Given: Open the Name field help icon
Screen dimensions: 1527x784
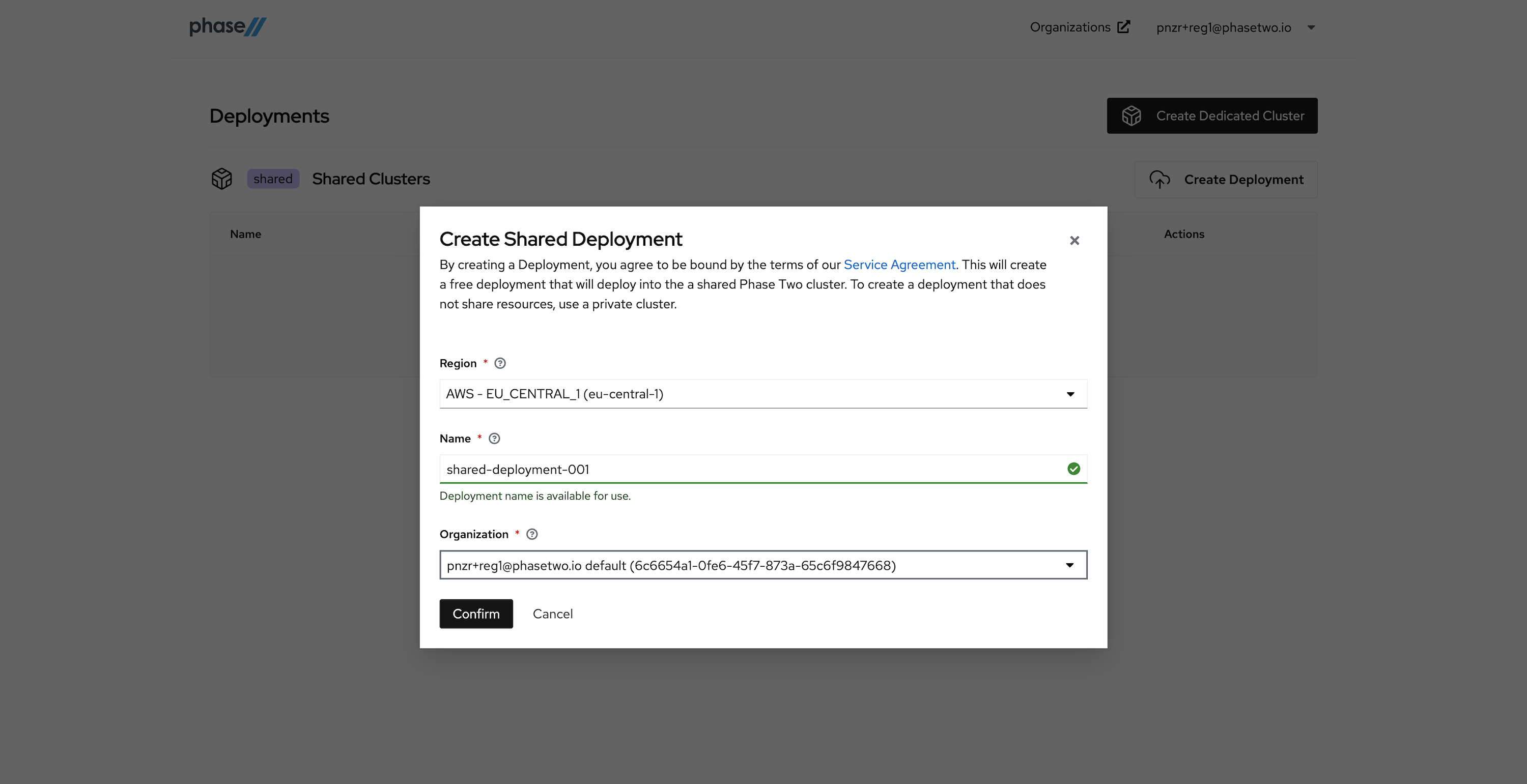Looking at the screenshot, I should (494, 439).
